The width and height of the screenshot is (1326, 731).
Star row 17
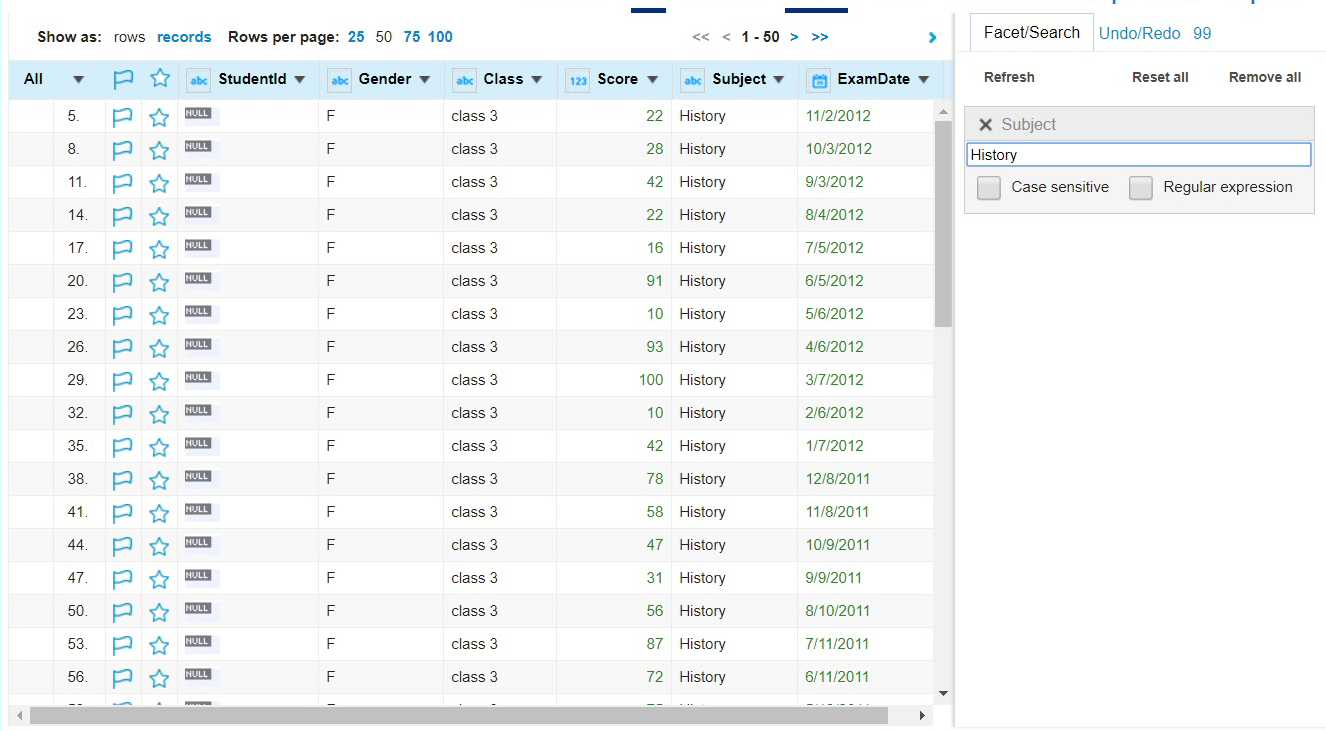point(159,249)
